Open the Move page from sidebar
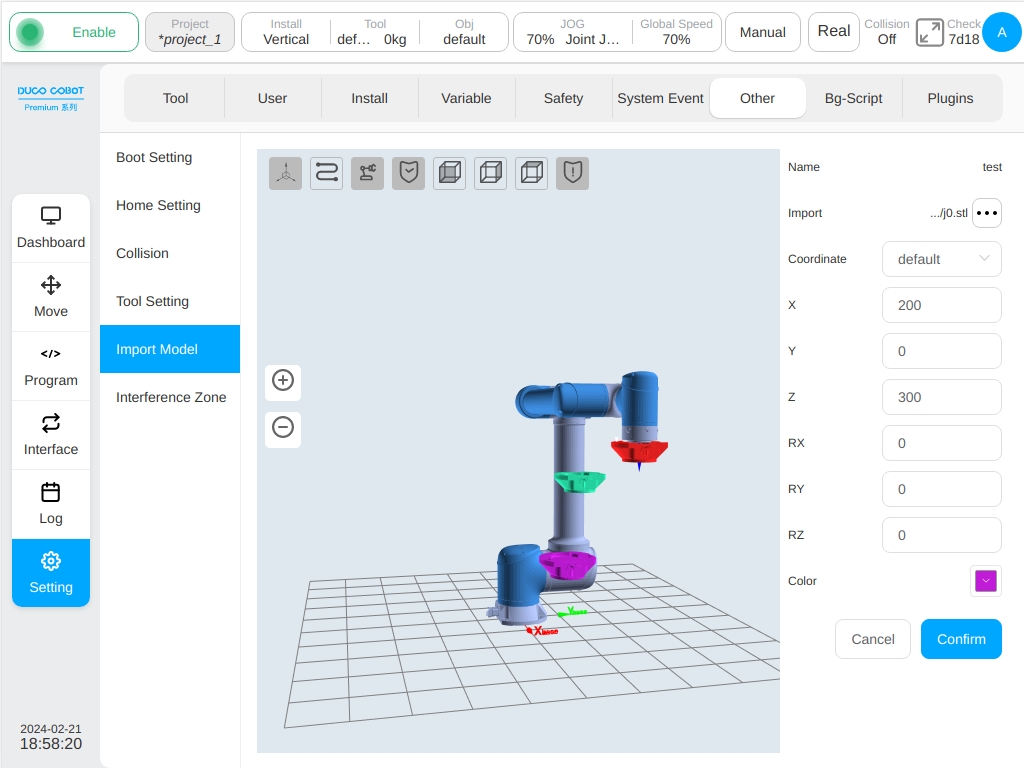The width and height of the screenshot is (1024, 768). click(51, 296)
